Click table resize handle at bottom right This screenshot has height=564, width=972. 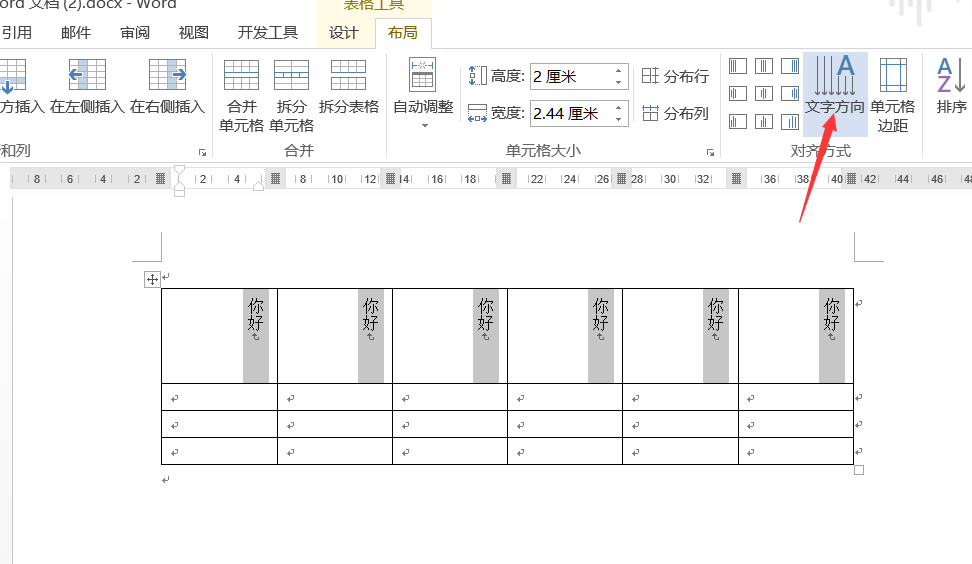[859, 470]
